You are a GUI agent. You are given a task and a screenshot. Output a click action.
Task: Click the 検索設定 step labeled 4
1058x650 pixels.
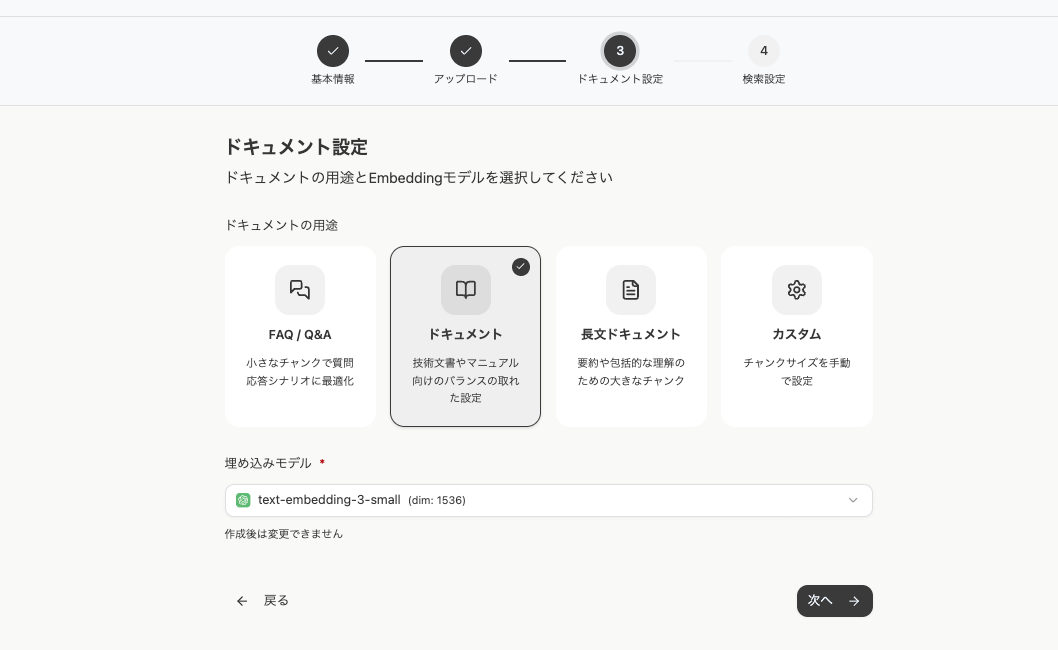[x=764, y=50]
